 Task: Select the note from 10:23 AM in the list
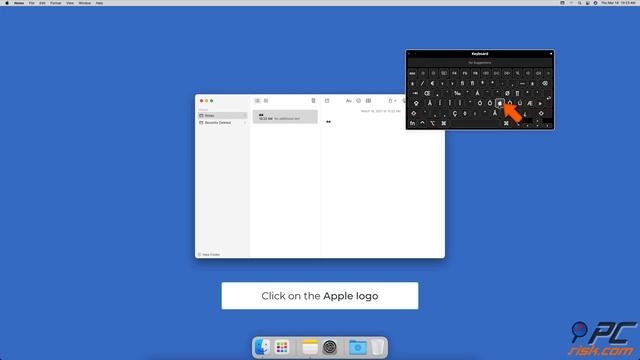point(285,117)
